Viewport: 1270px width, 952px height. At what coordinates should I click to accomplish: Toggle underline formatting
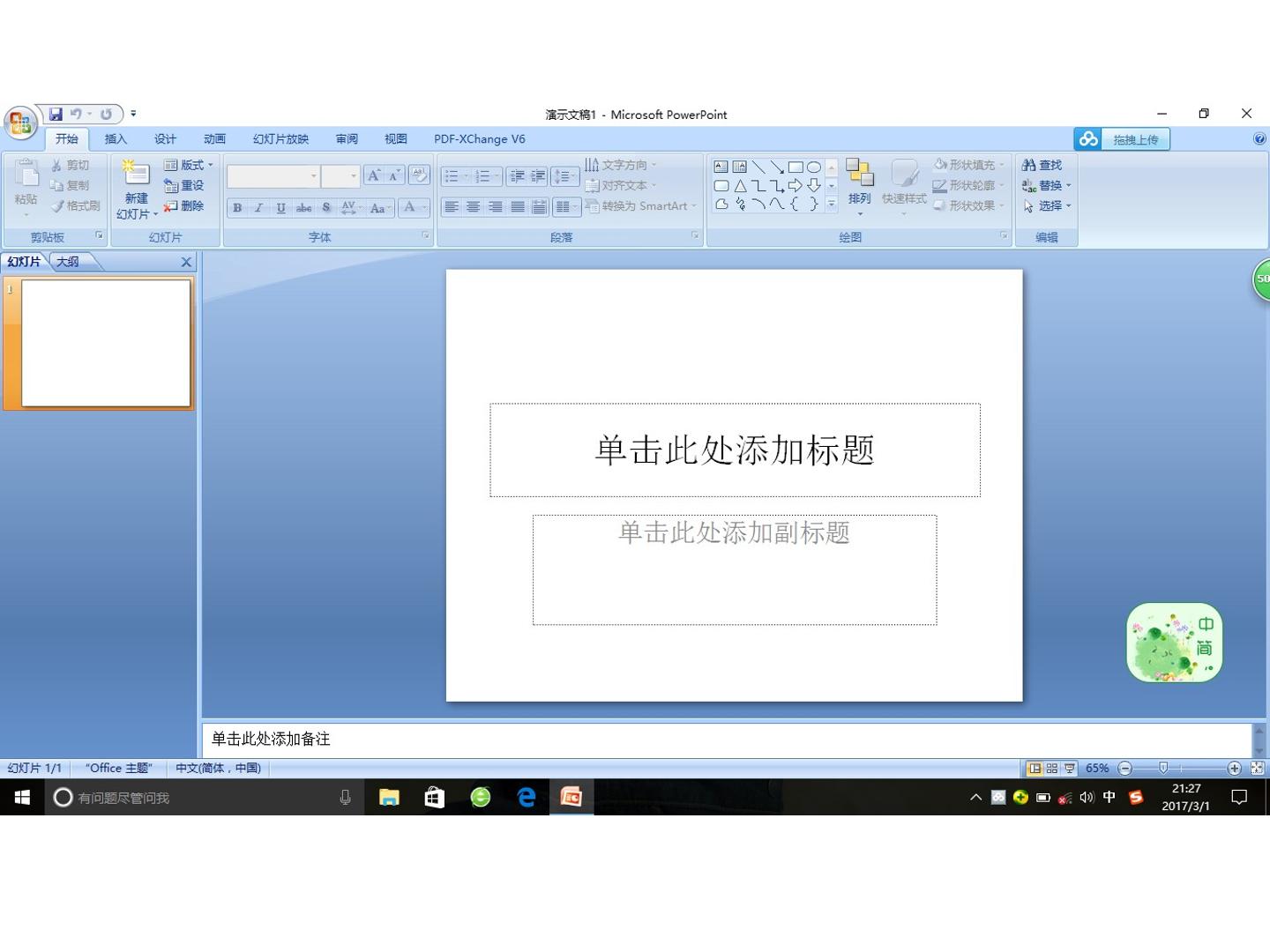tap(281, 208)
